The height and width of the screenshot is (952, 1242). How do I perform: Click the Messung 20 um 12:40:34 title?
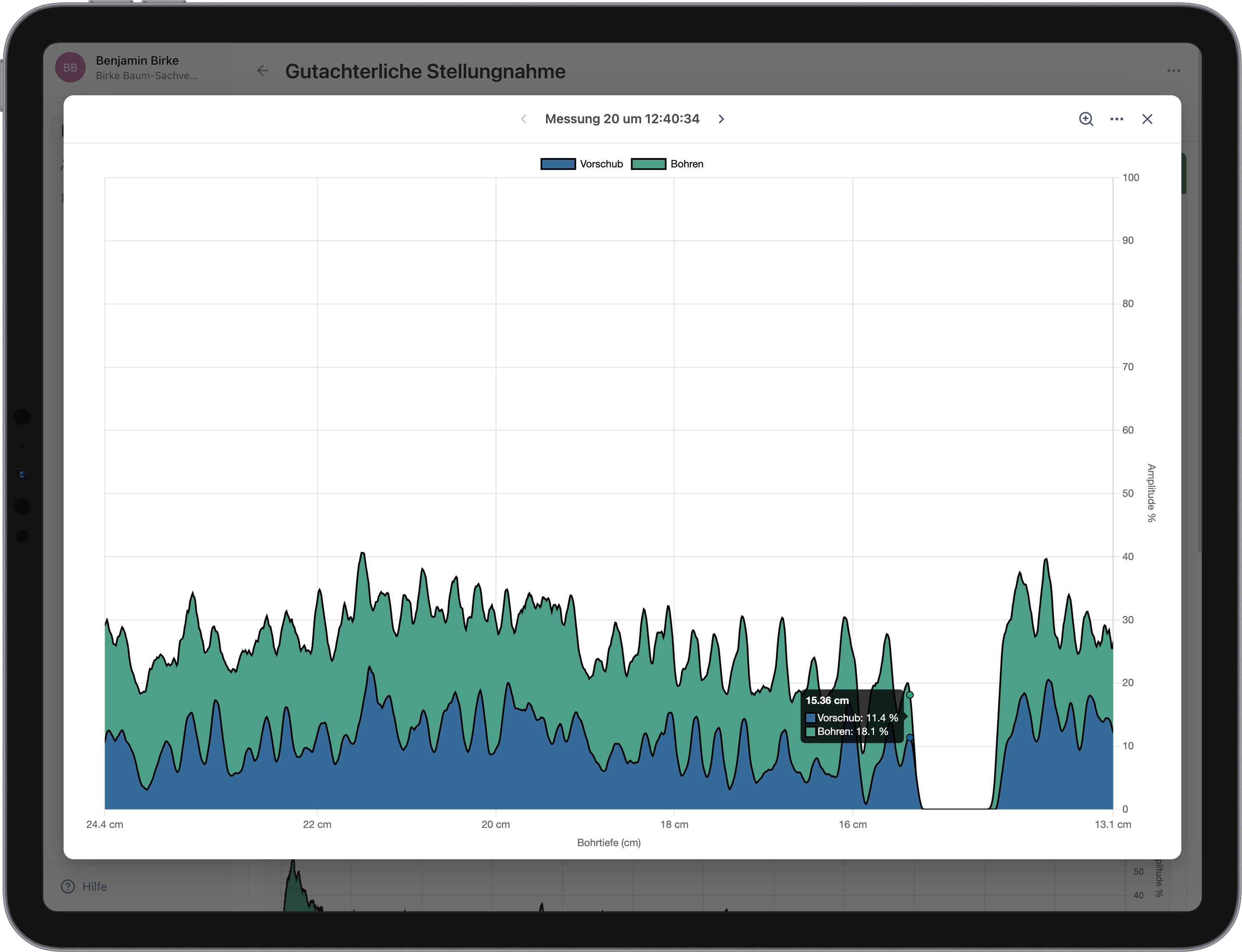(622, 119)
